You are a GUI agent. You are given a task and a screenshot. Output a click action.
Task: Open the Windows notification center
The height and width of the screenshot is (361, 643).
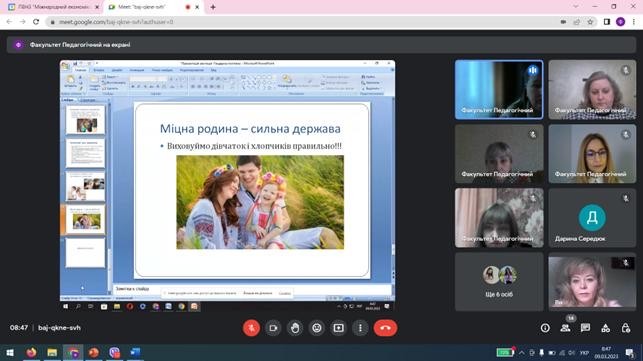[x=630, y=352]
